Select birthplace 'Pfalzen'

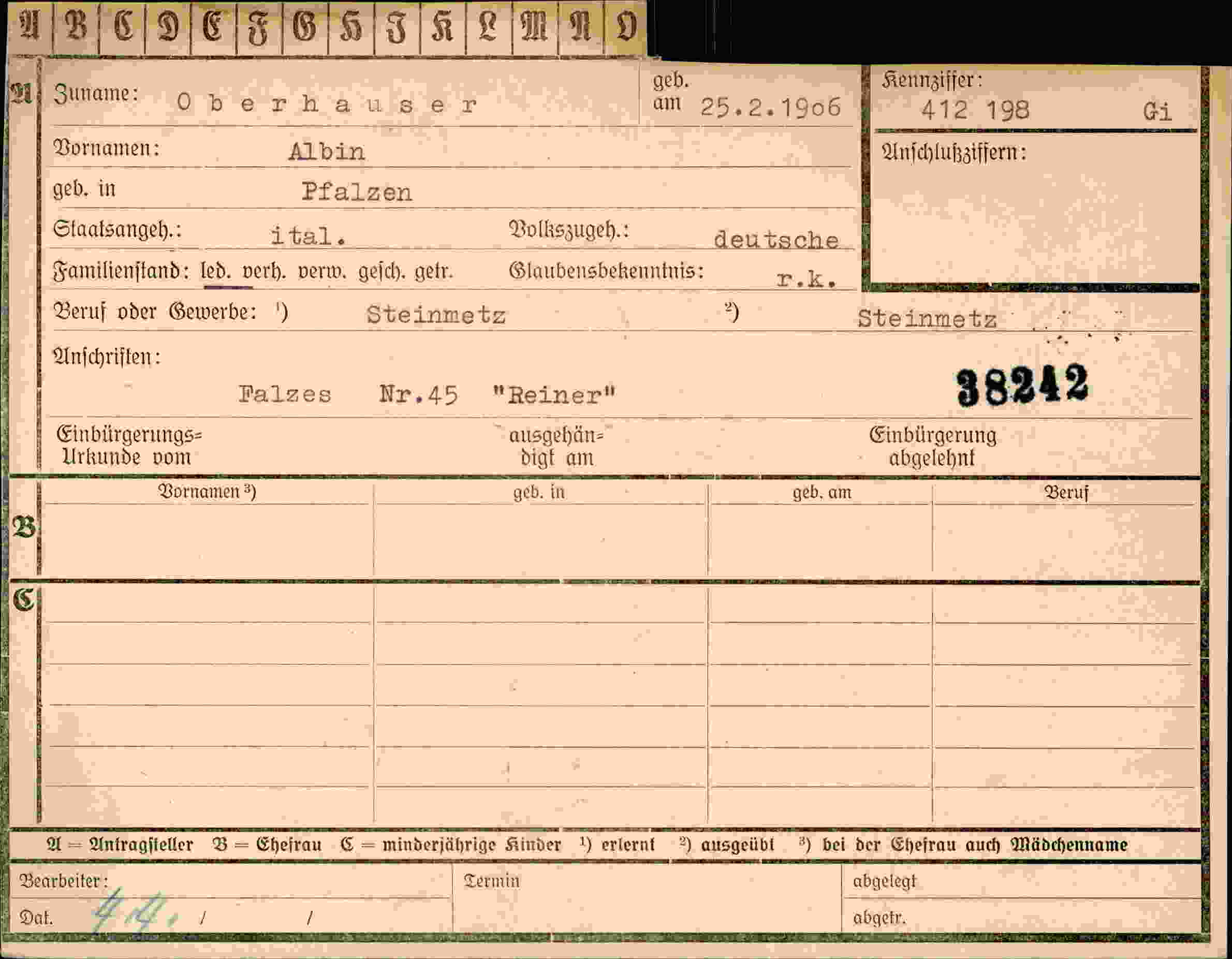(357, 193)
